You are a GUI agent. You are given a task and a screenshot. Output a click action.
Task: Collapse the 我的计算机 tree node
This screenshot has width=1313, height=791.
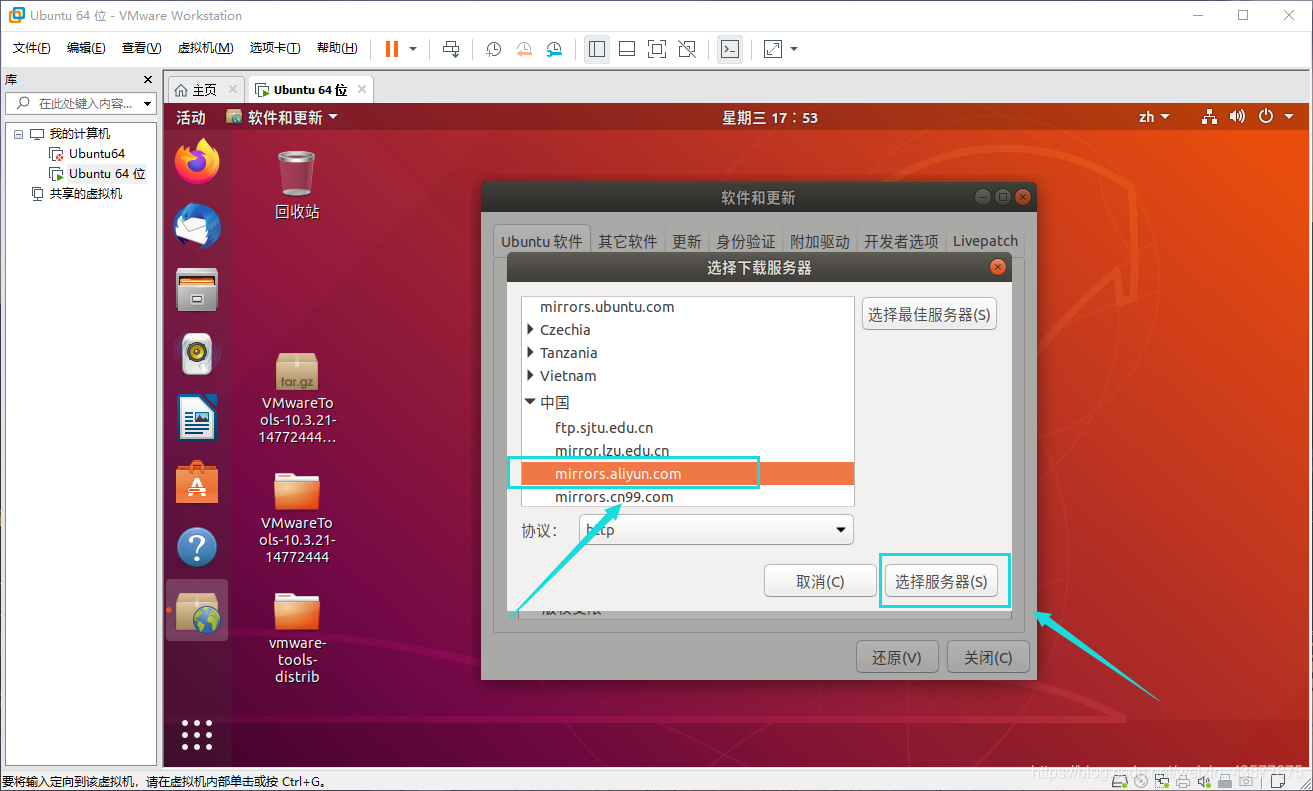click(x=18, y=134)
